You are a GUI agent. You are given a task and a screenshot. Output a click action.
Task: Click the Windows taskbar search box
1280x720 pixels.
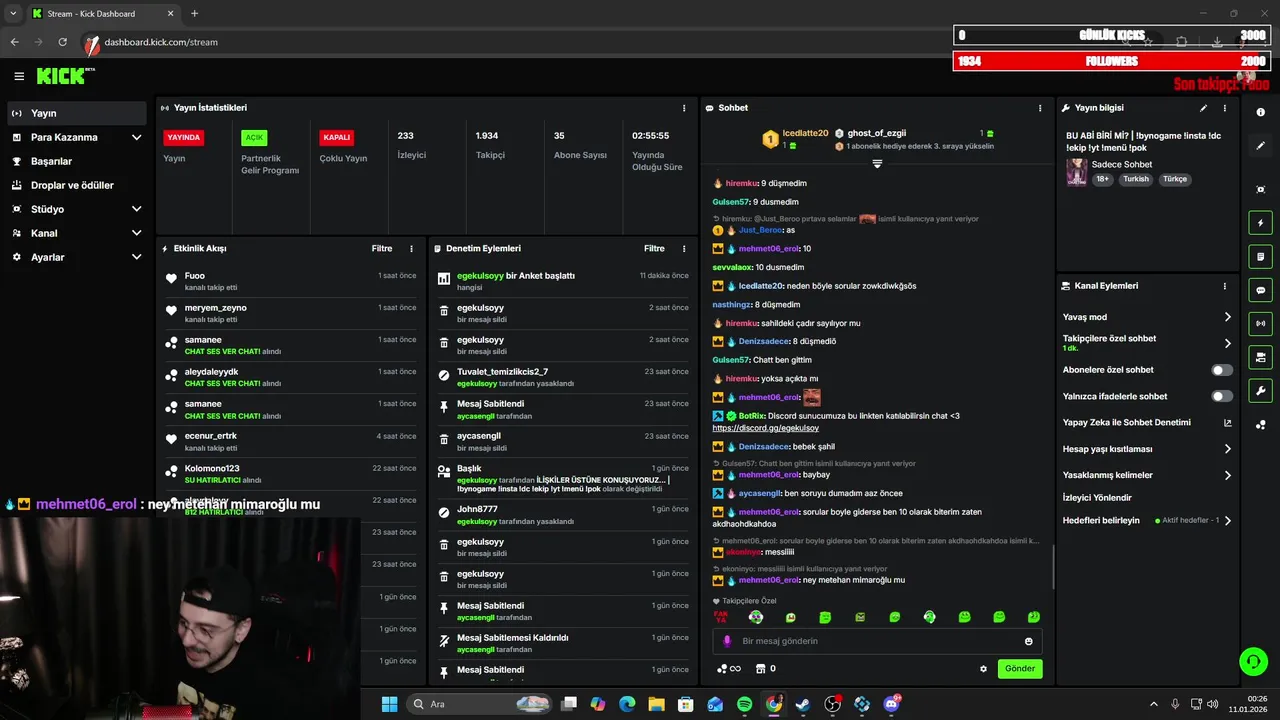(x=478, y=704)
